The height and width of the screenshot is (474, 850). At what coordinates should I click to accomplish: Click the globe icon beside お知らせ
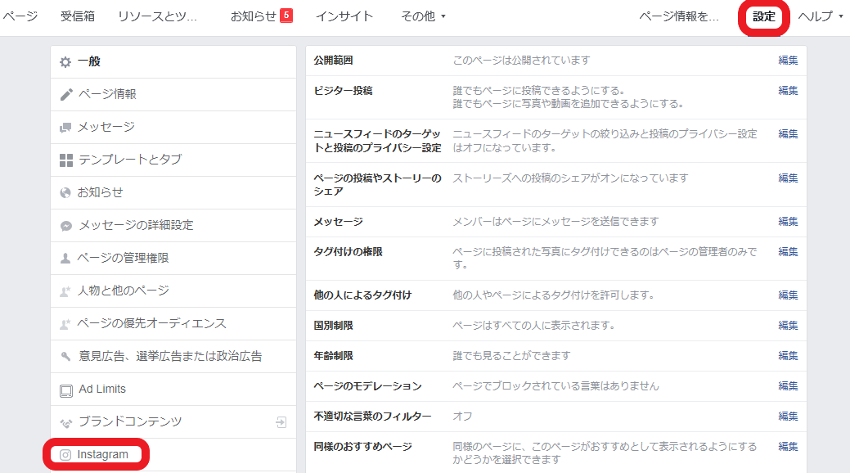point(66,192)
